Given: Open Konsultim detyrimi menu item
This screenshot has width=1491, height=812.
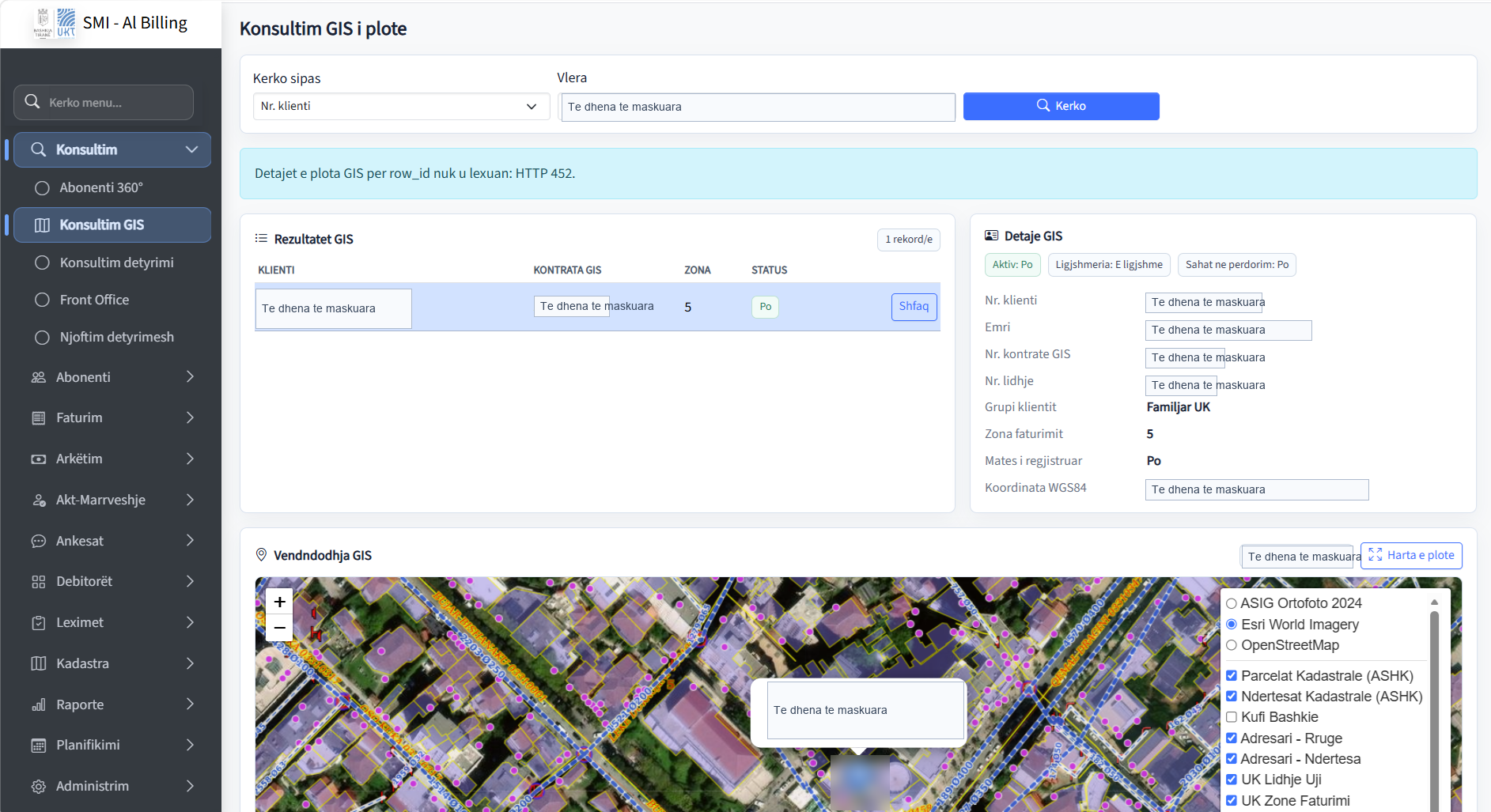Looking at the screenshot, I should click(112, 262).
